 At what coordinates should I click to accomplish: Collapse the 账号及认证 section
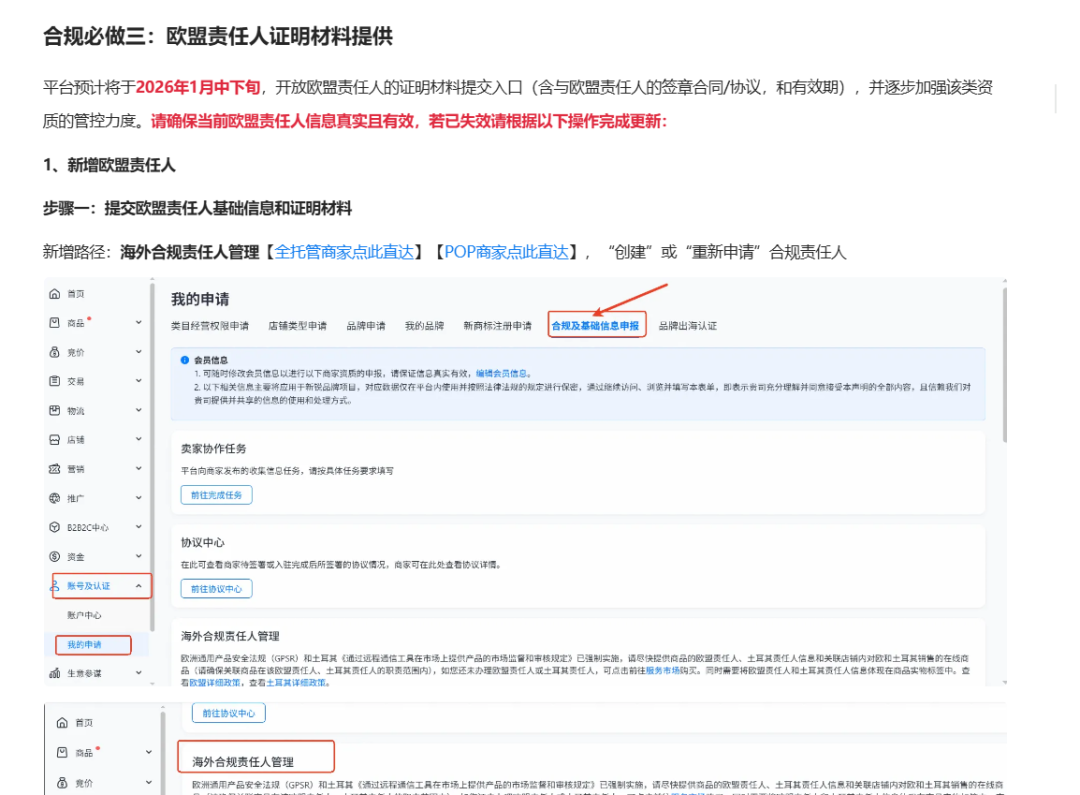point(137,588)
